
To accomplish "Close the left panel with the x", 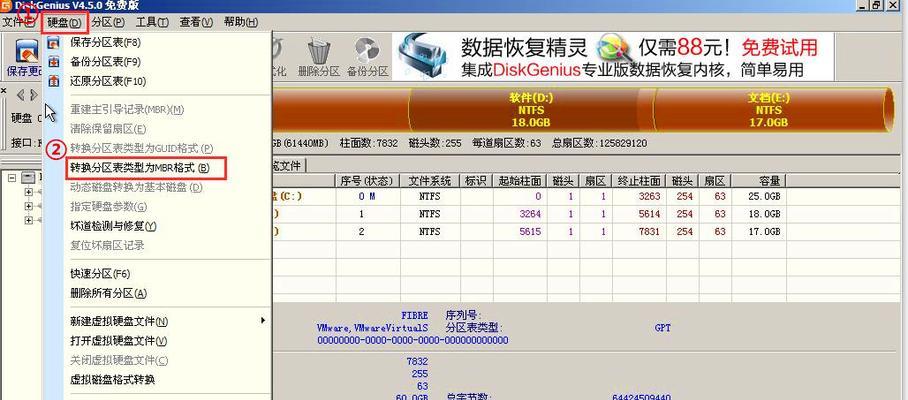I will 3,91.
